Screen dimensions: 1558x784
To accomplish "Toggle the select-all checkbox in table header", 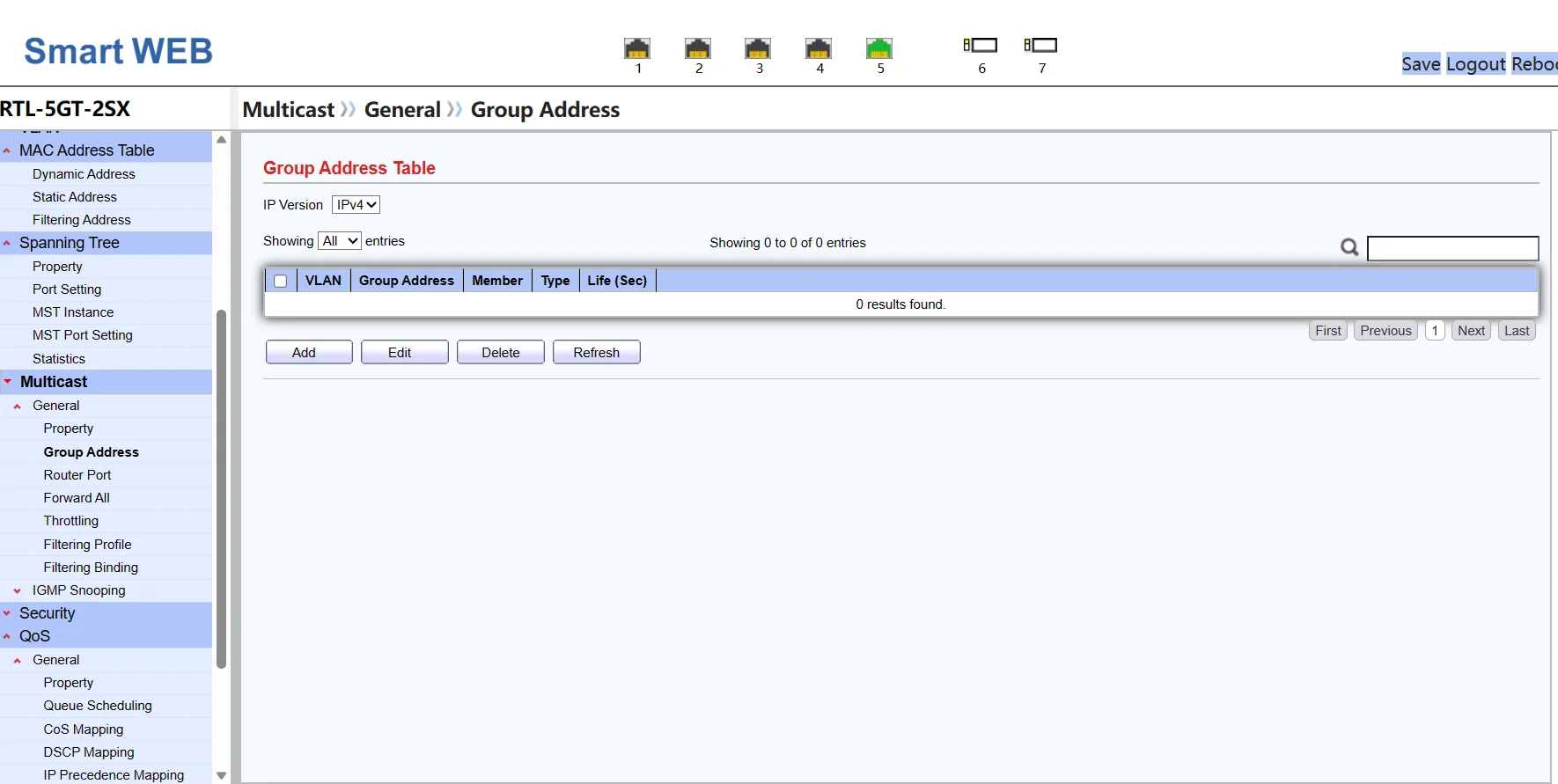I will pyautogui.click(x=281, y=282).
